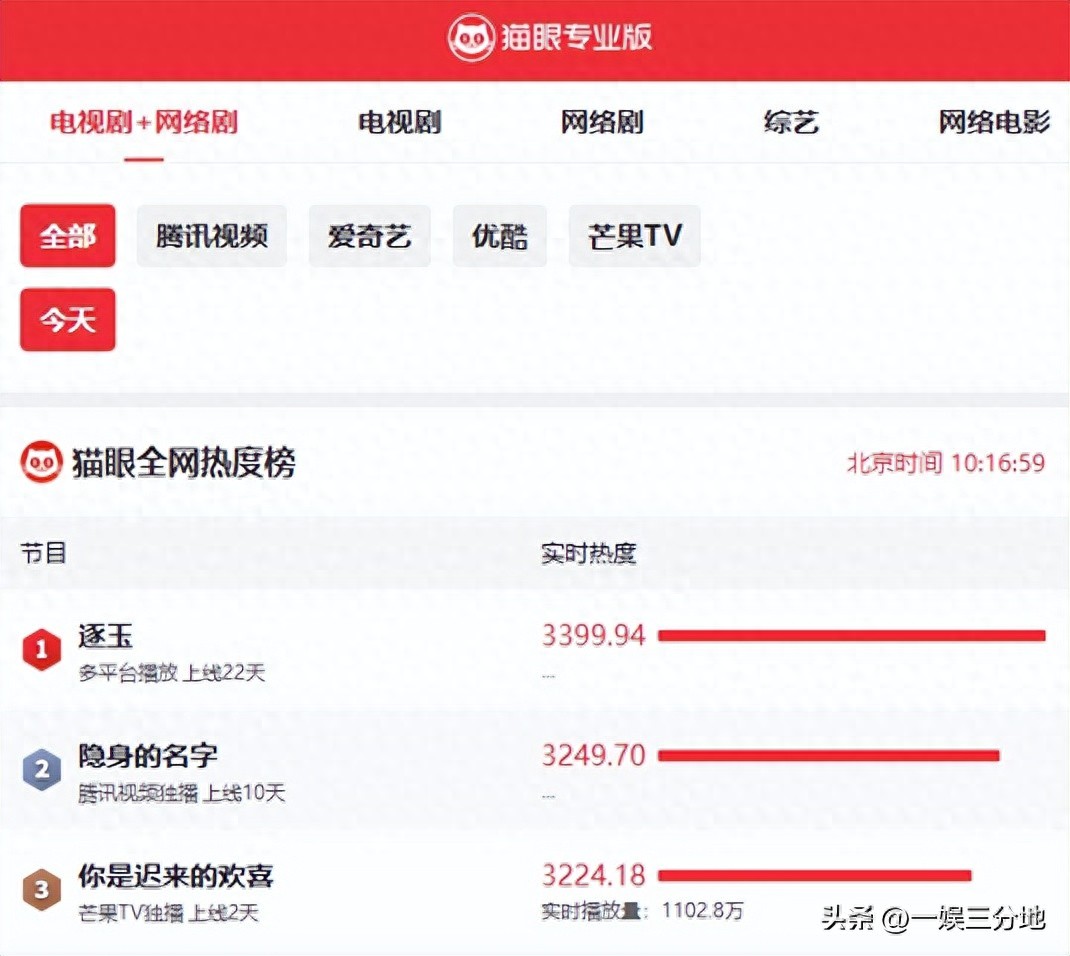Filter by 爱奇艺 platform
This screenshot has width=1070, height=956.
[369, 237]
